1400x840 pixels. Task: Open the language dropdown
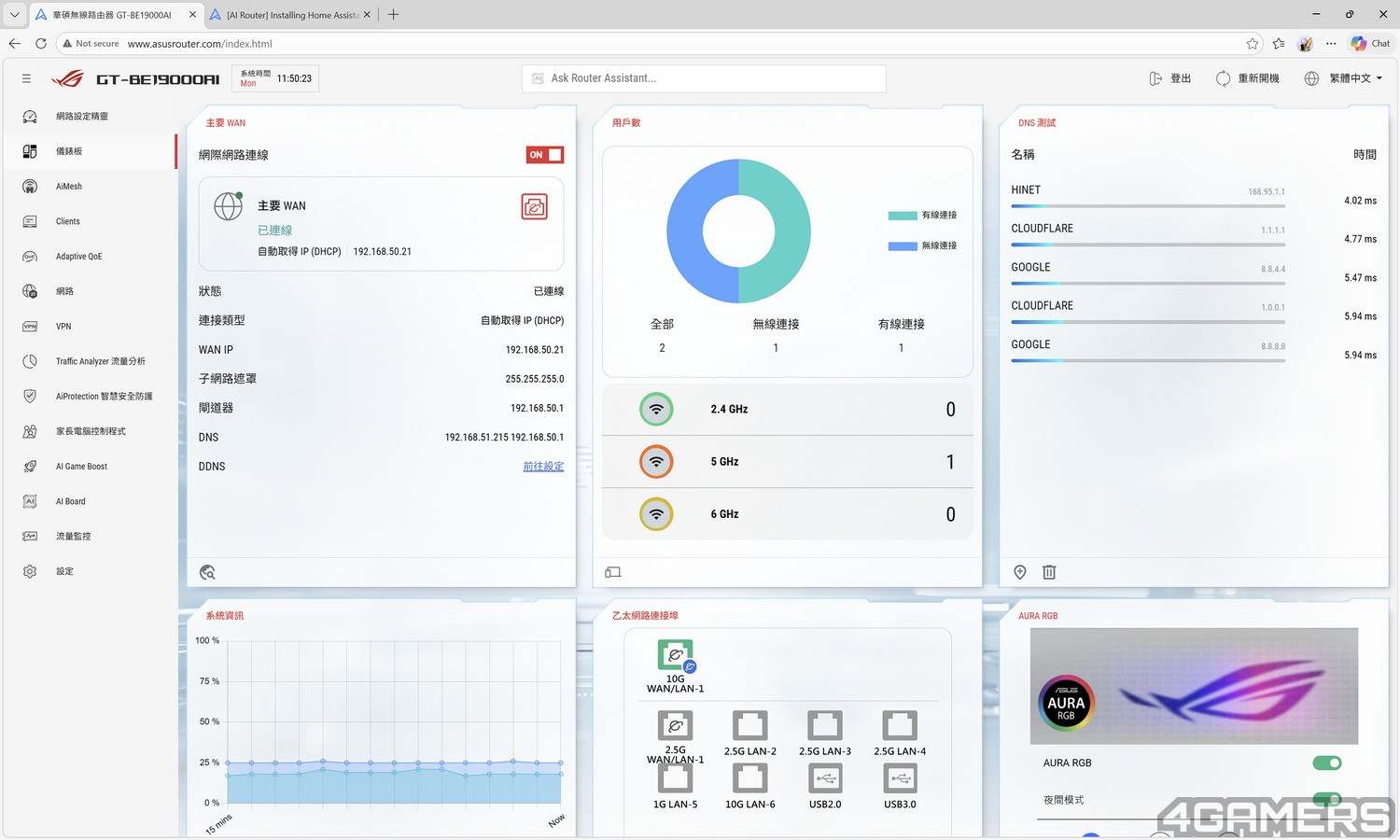[x=1346, y=78]
